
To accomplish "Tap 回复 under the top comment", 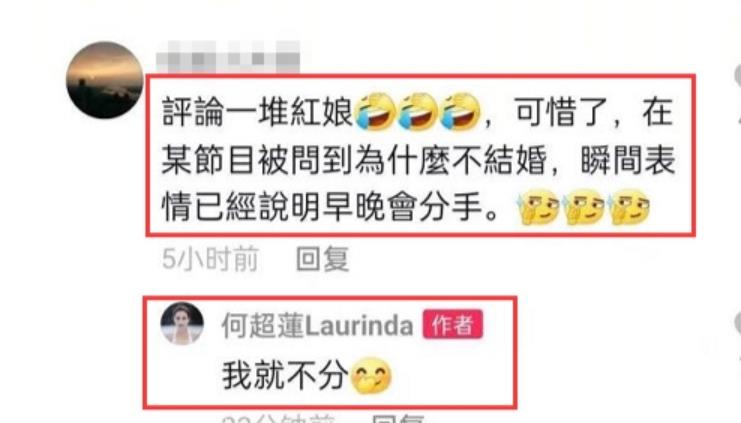I will click(323, 259).
